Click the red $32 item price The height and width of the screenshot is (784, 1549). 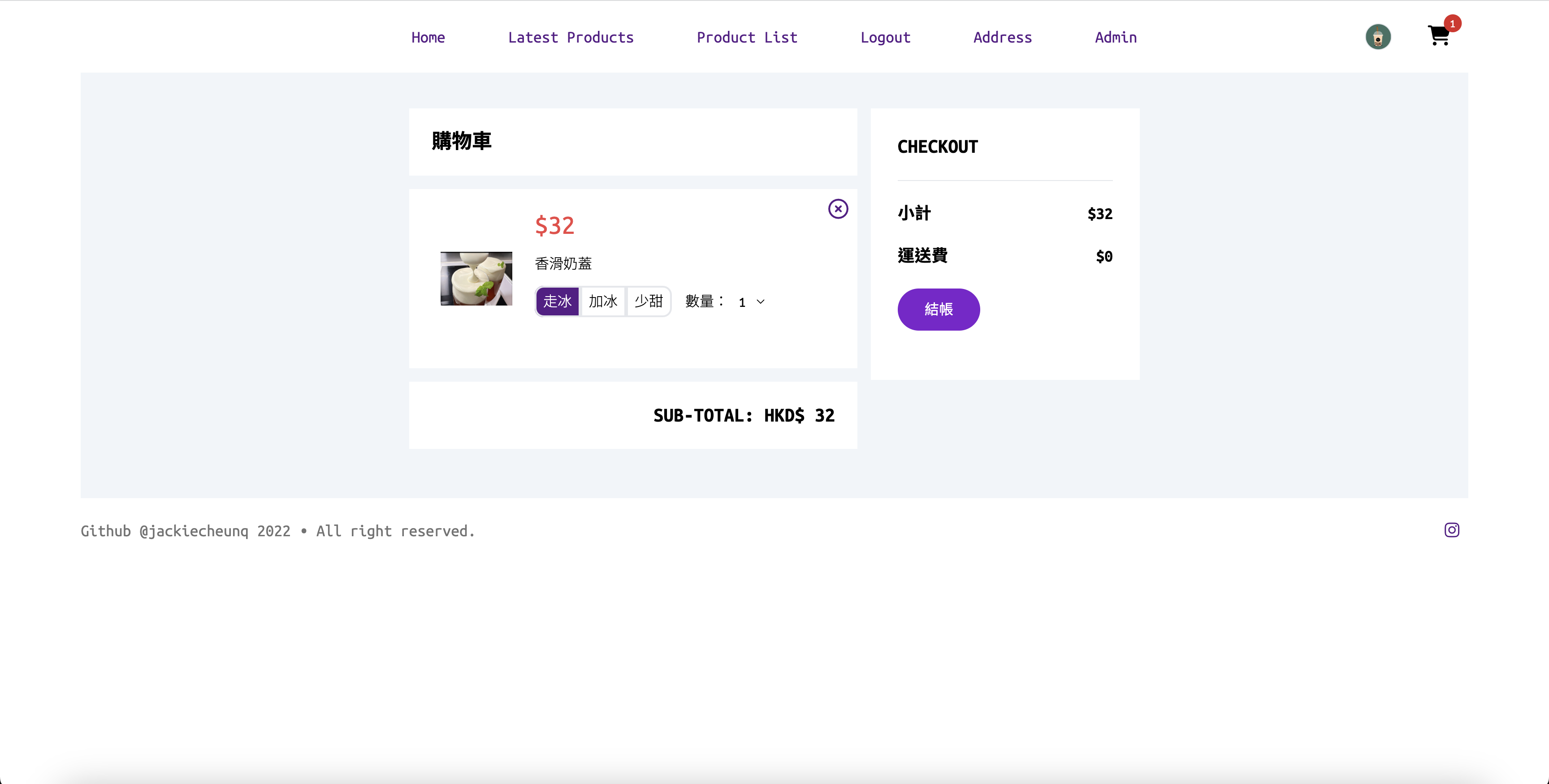point(554,225)
